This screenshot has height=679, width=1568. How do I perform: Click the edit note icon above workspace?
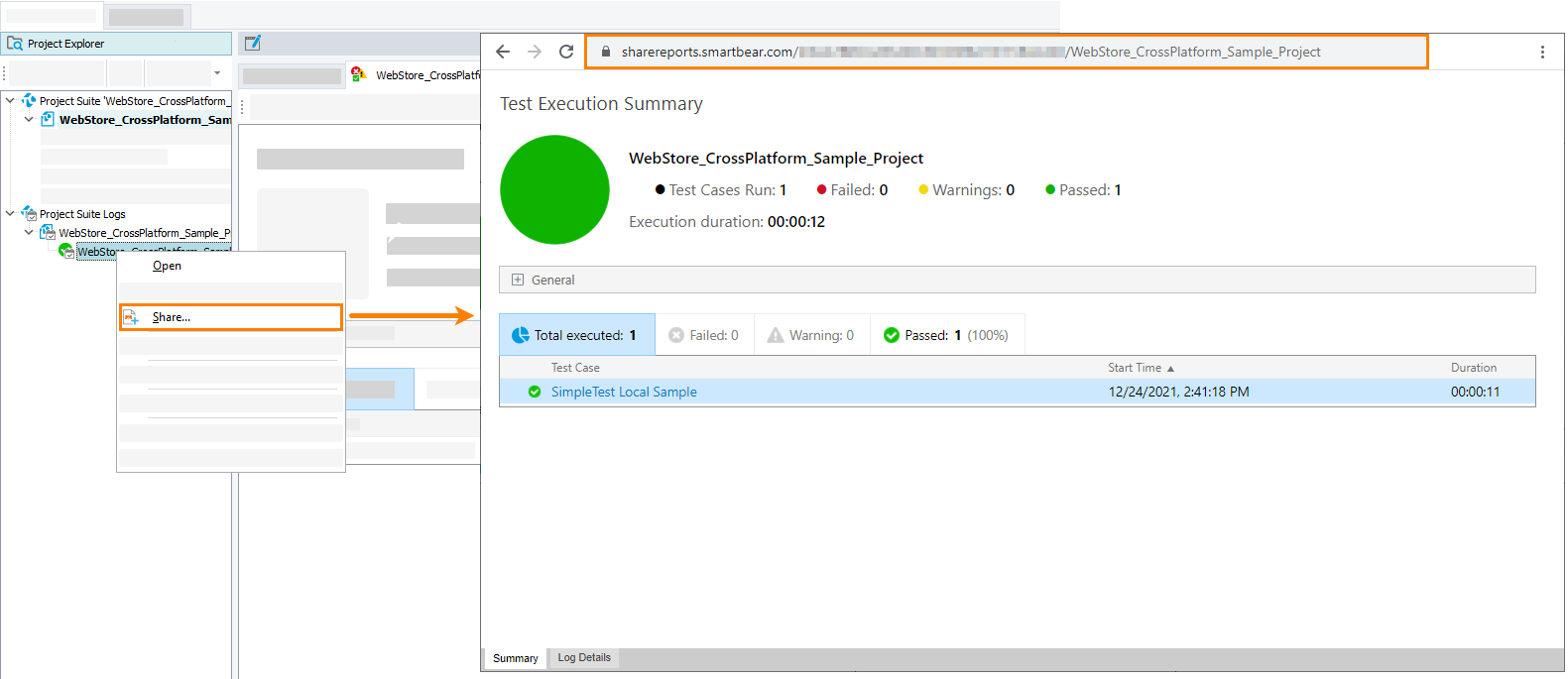pyautogui.click(x=253, y=43)
